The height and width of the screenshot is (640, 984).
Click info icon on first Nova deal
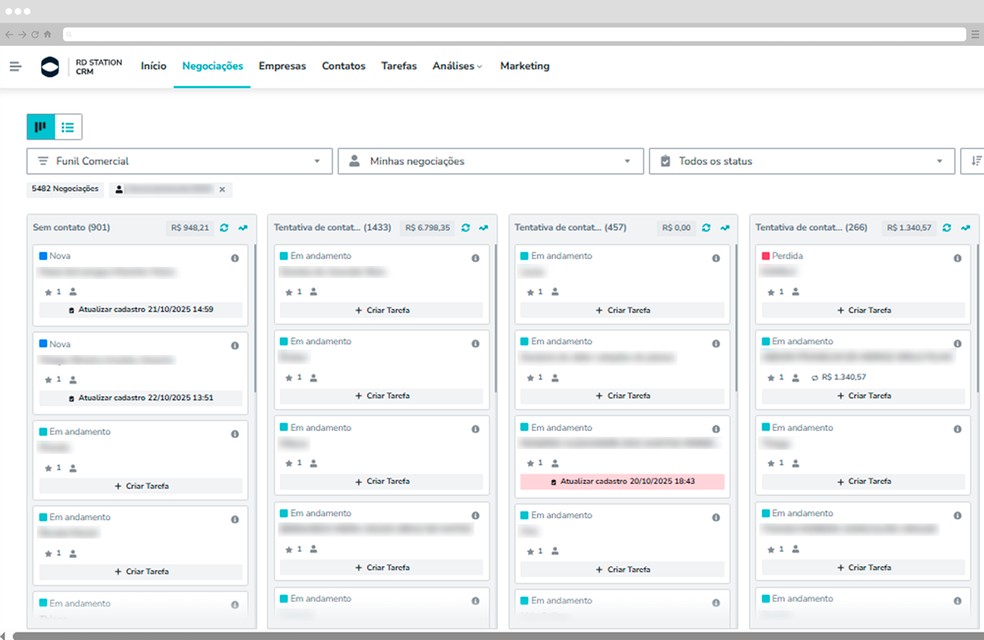235,258
